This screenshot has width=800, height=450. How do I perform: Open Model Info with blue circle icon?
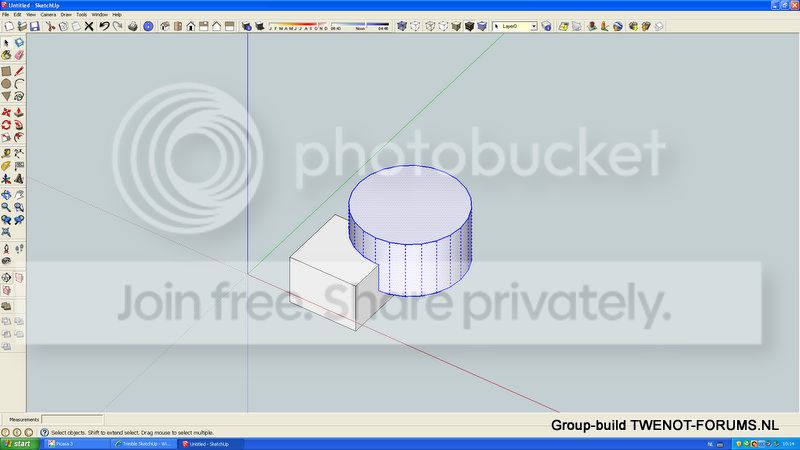pyautogui.click(x=148, y=26)
